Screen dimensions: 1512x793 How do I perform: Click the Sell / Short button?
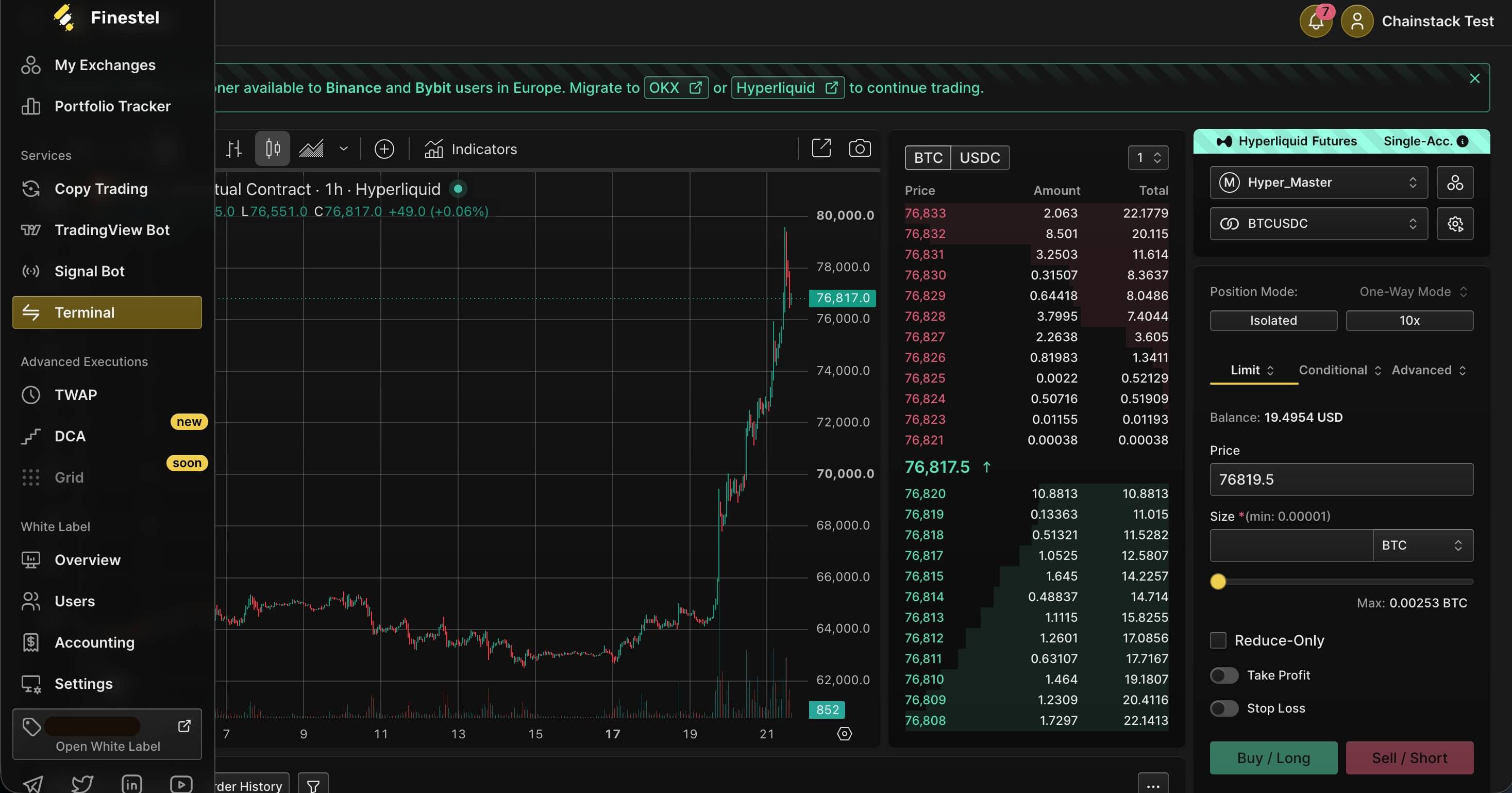(x=1409, y=758)
